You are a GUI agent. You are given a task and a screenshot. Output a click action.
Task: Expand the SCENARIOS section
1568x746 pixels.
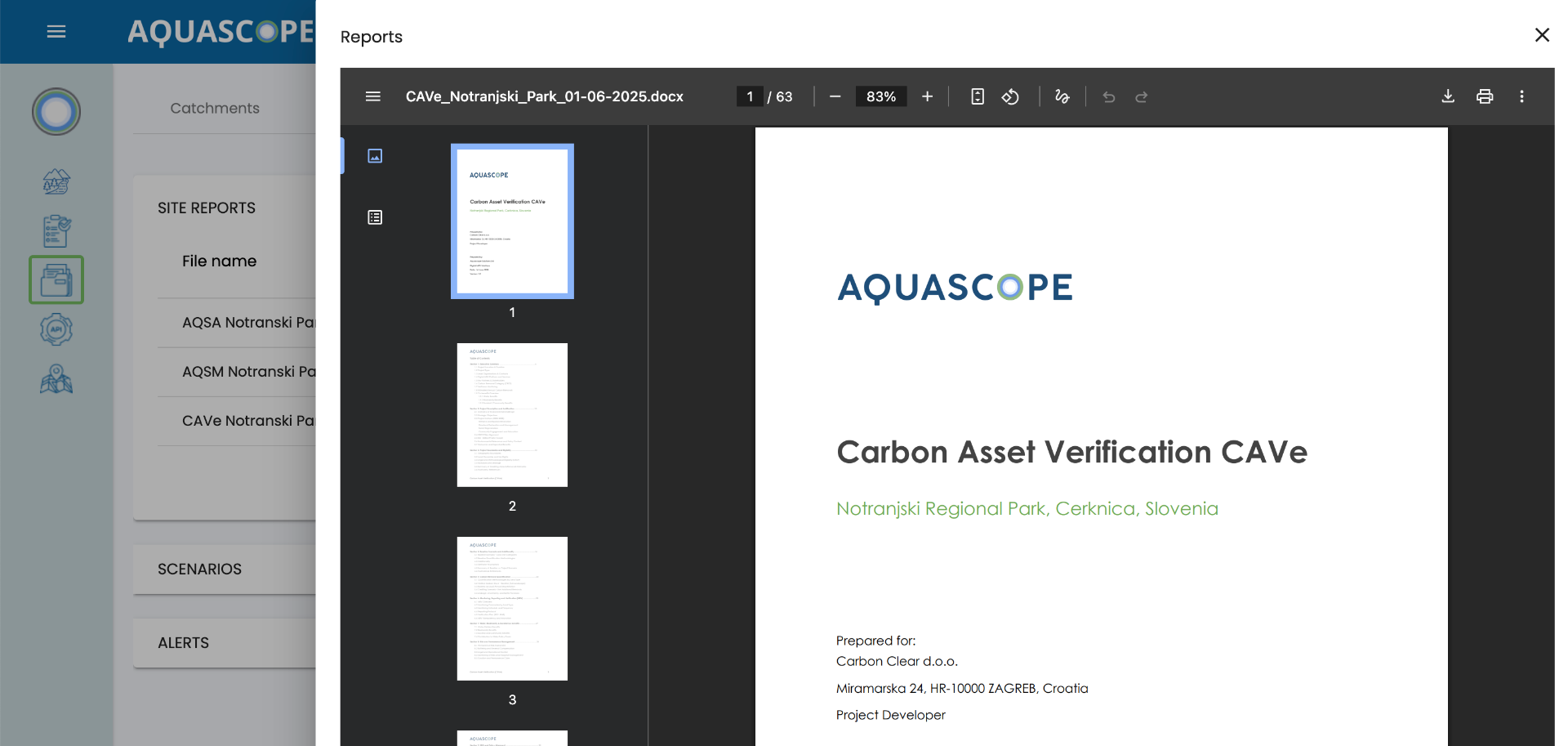coord(225,570)
